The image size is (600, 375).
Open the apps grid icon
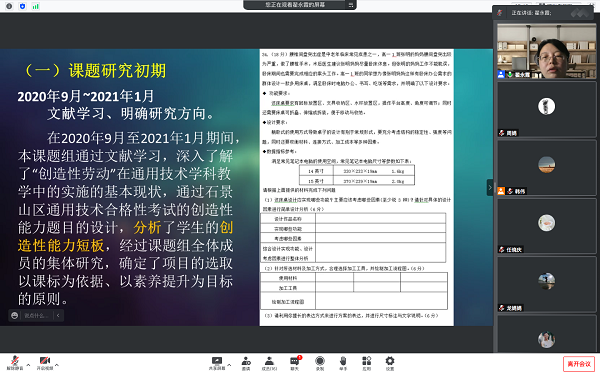click(x=367, y=363)
